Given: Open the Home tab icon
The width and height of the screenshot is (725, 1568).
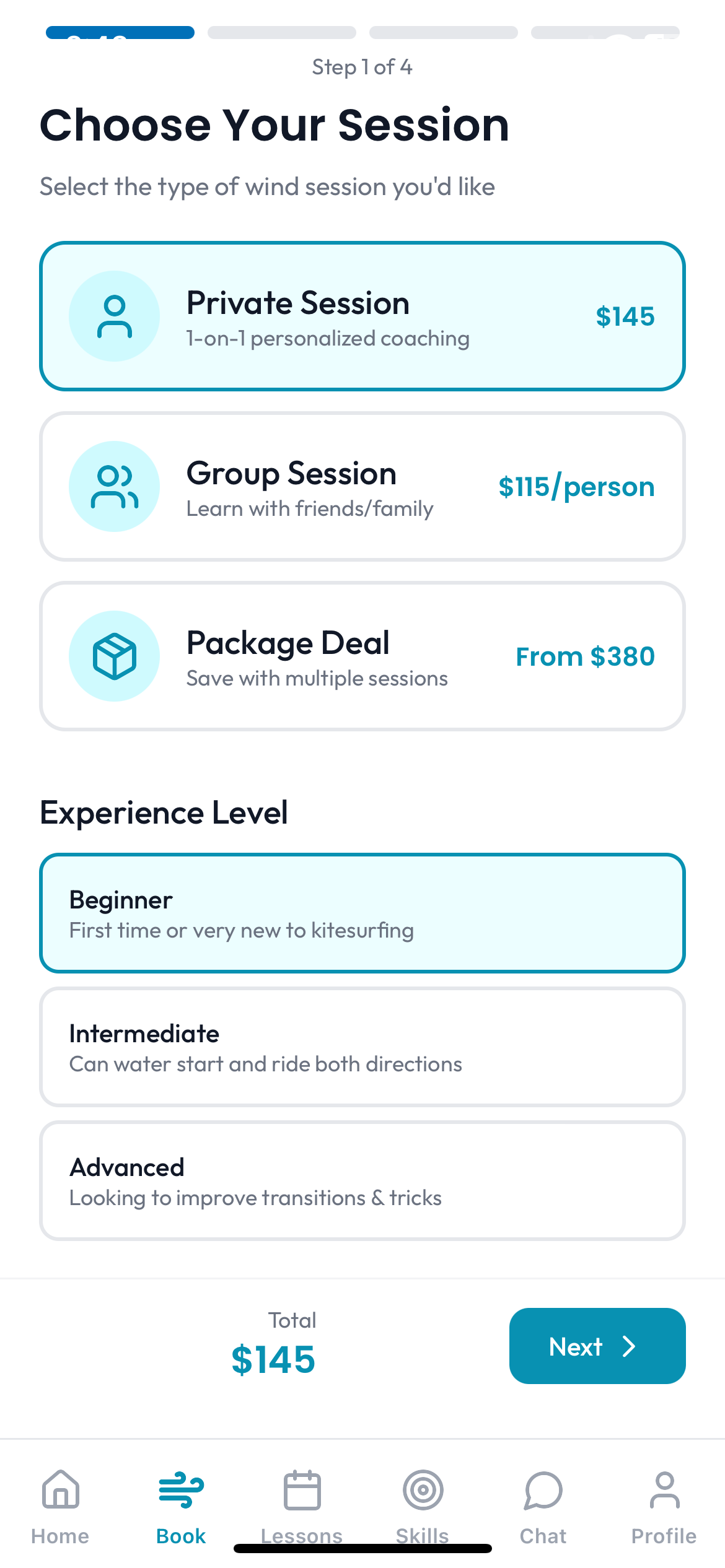Looking at the screenshot, I should 60,1489.
